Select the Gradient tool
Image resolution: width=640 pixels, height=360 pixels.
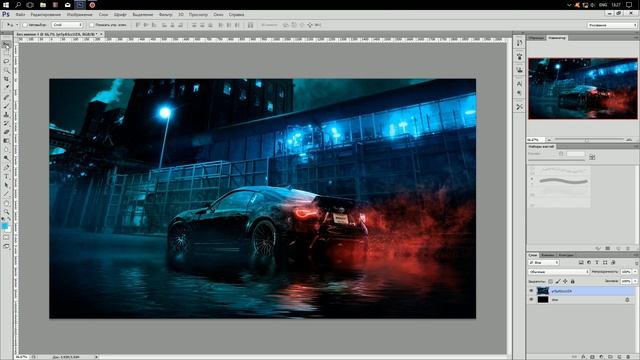point(6,141)
